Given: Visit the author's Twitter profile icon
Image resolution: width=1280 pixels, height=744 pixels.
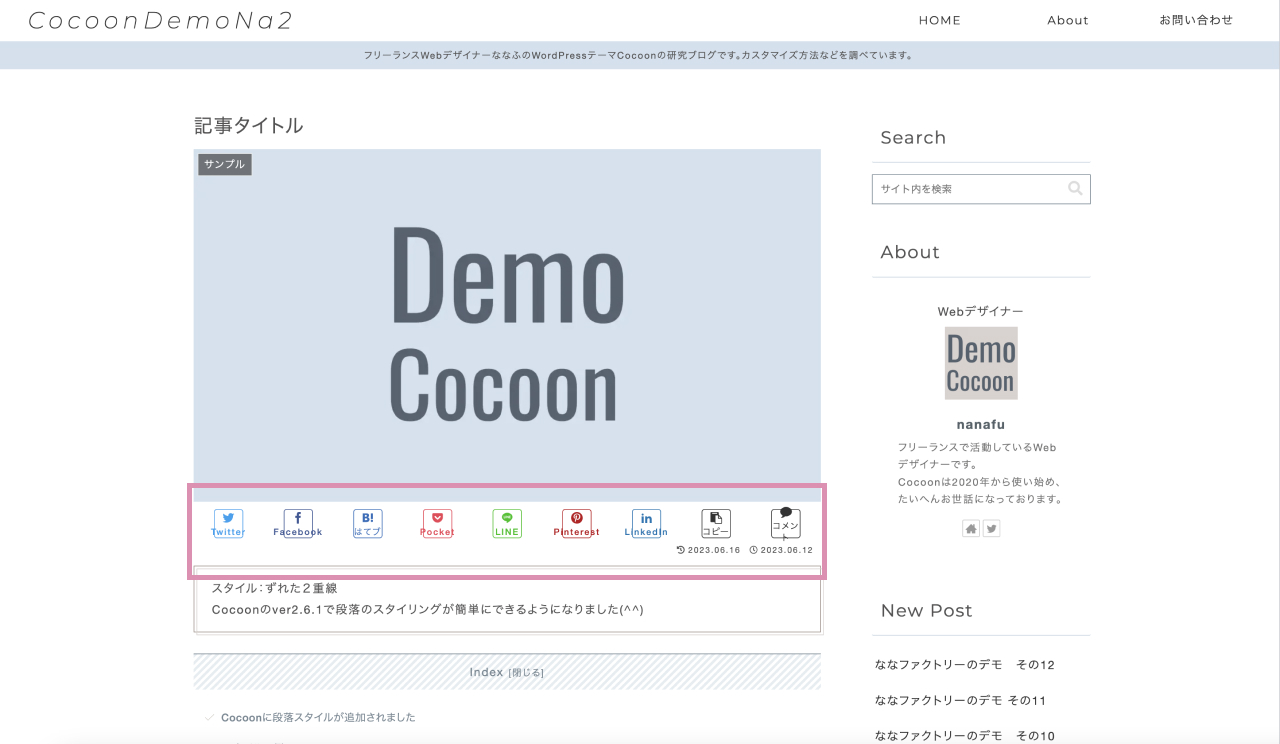Looking at the screenshot, I should point(991,528).
